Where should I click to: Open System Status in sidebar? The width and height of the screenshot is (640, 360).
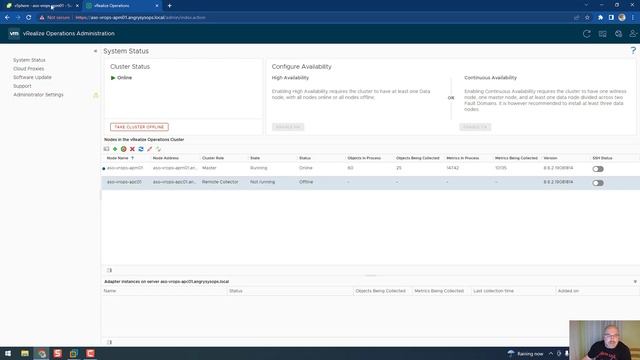[x=29, y=60]
